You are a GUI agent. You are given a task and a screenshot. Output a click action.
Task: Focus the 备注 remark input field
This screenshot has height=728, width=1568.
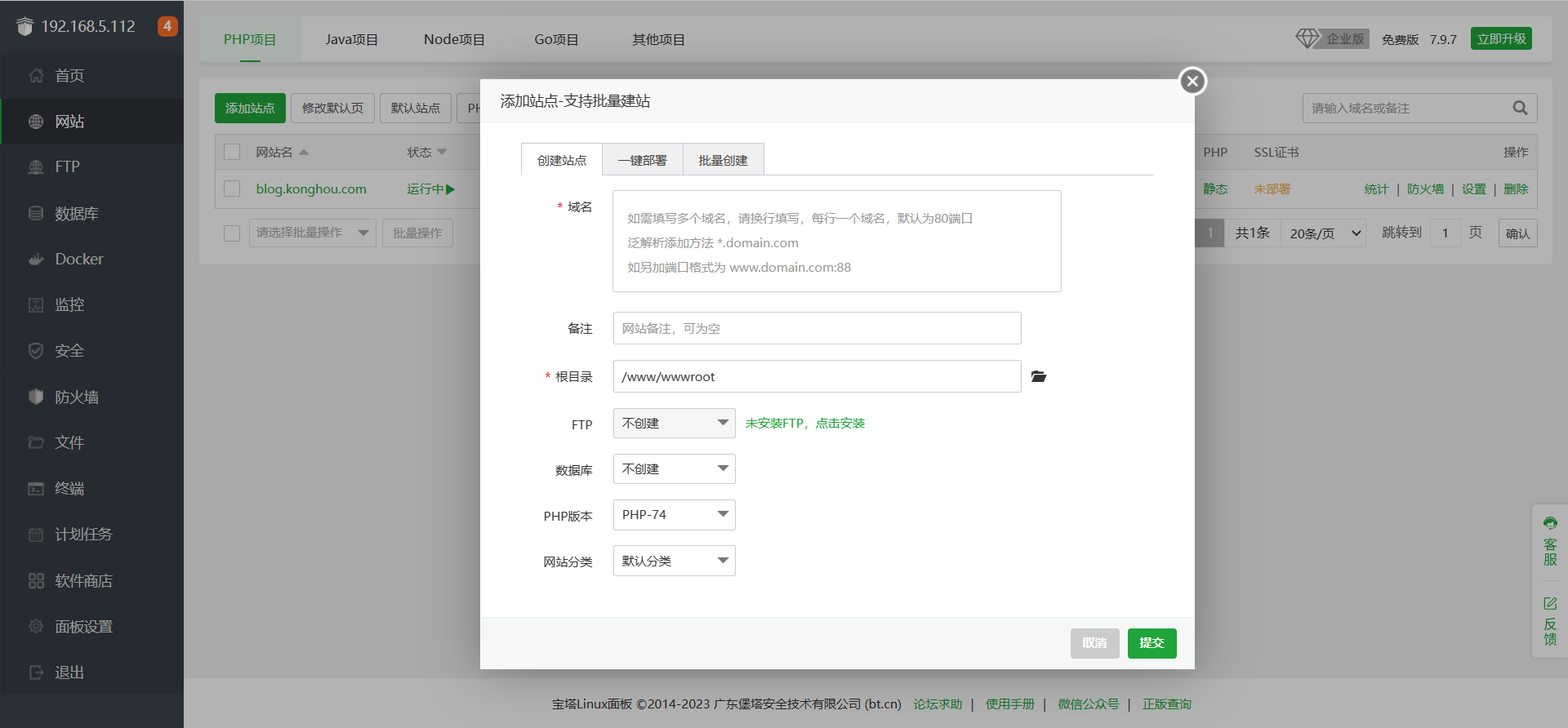click(x=817, y=328)
